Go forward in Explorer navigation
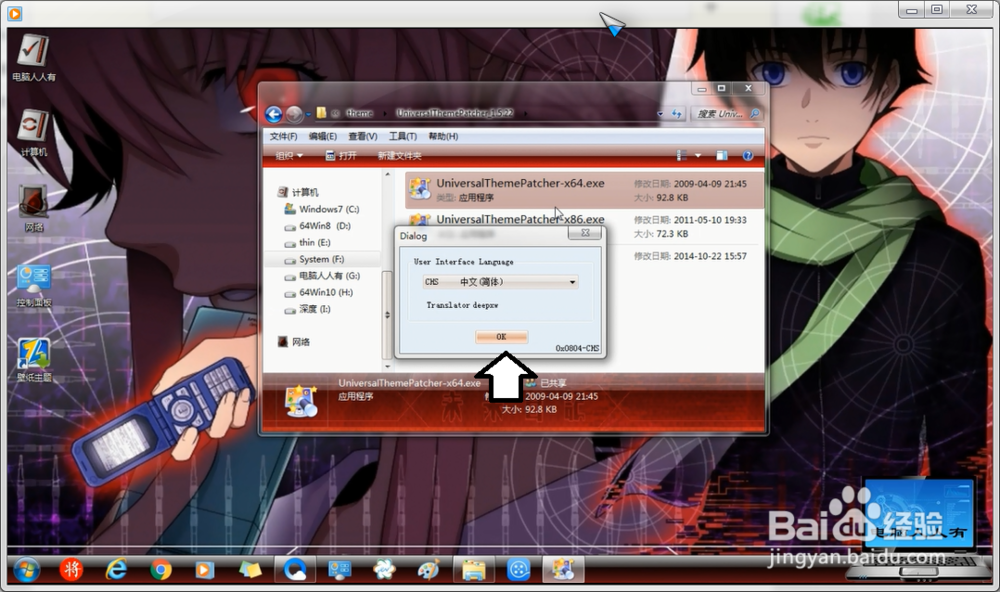 (x=294, y=114)
